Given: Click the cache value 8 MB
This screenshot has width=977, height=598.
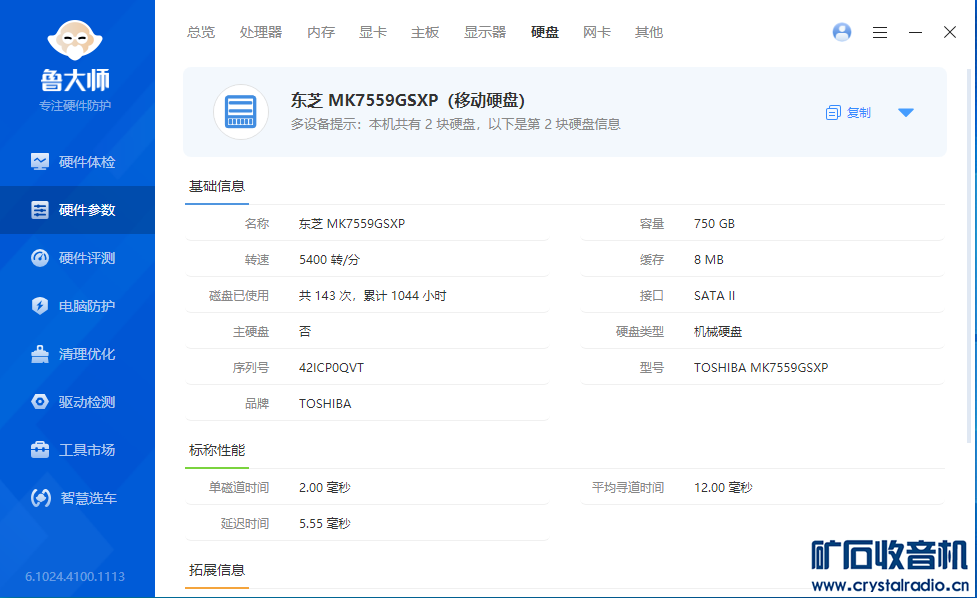Looking at the screenshot, I should point(708,260).
